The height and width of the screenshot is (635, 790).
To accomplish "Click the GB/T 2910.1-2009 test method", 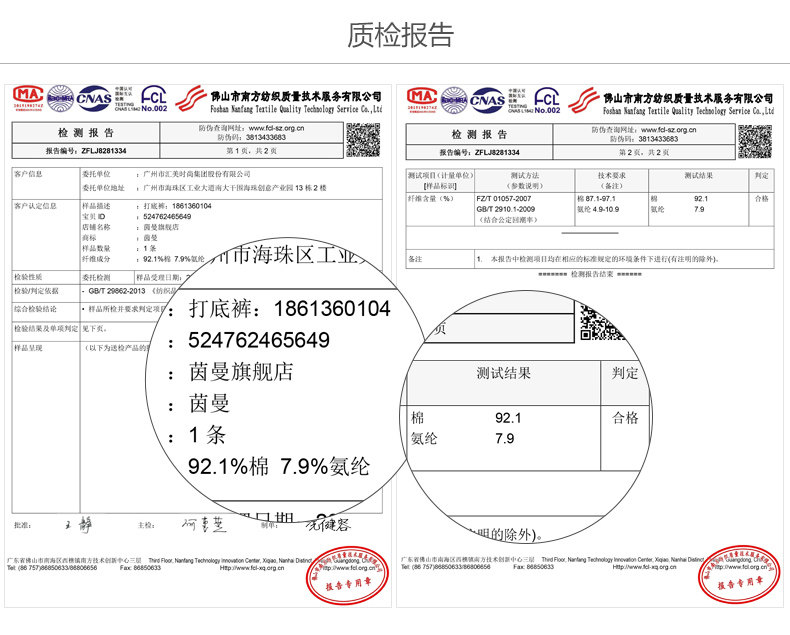I will click(x=506, y=209).
